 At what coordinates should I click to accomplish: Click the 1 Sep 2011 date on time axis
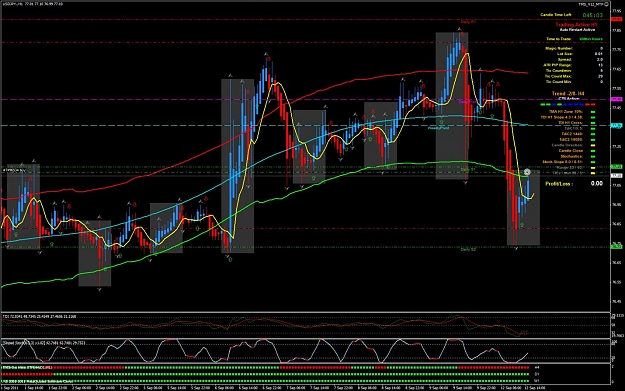[x=10, y=387]
